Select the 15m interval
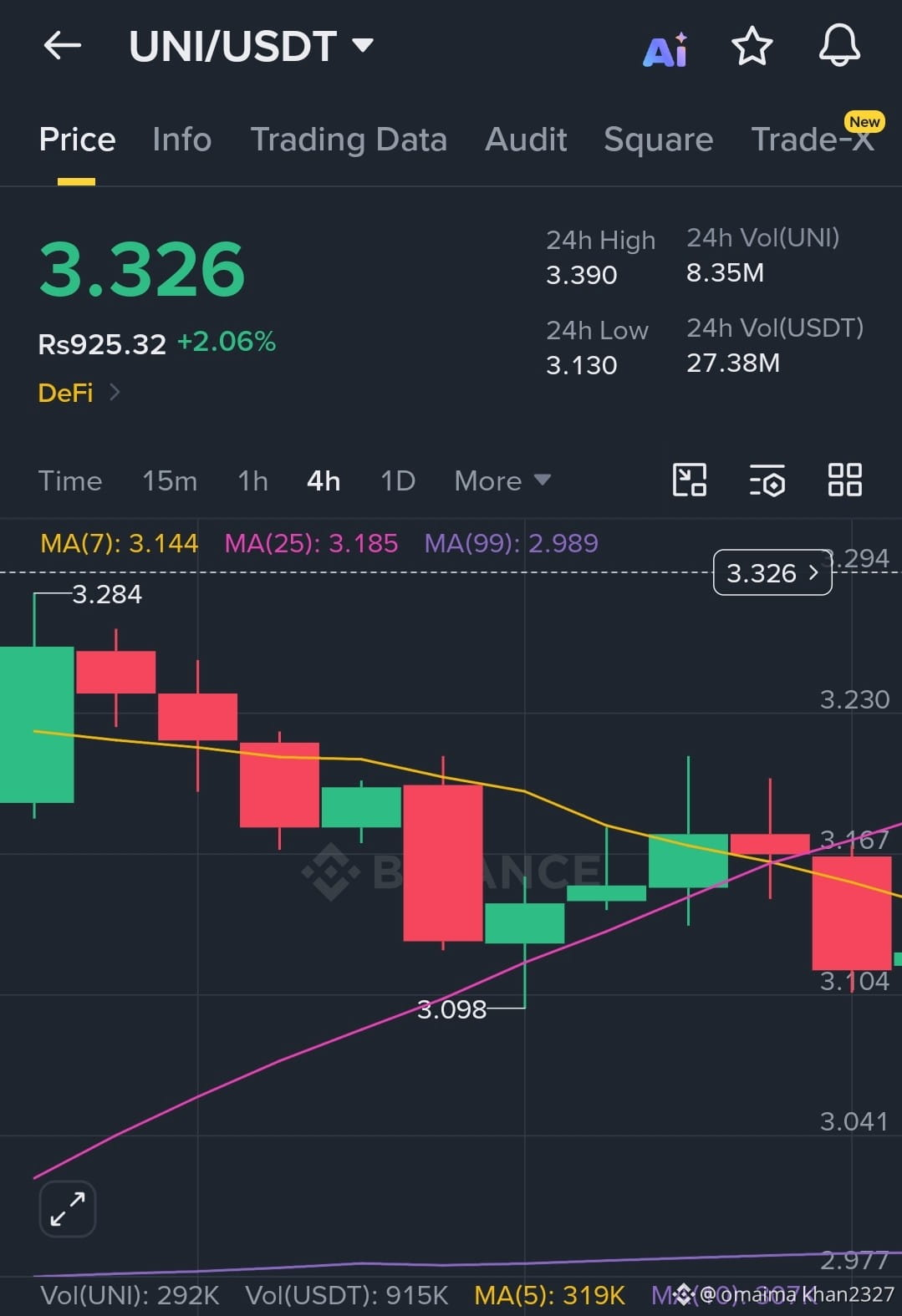 [170, 481]
